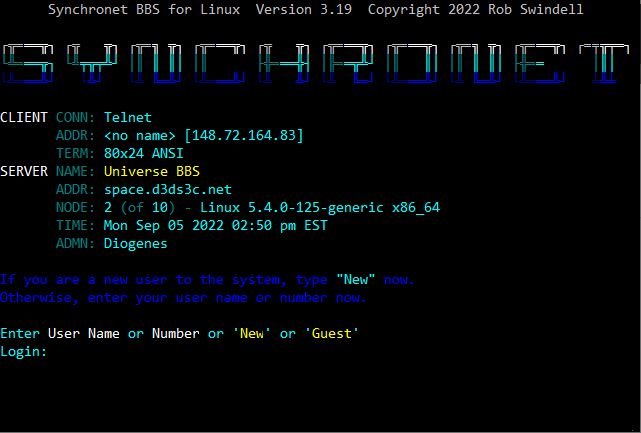Click the 'Number' word in login prompt
Viewport: 641px width, 433px height.
click(x=175, y=334)
